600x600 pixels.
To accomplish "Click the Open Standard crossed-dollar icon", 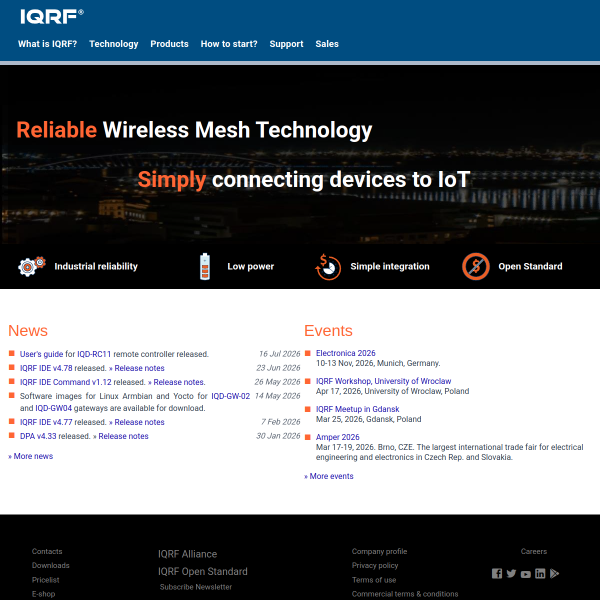I will click(476, 266).
